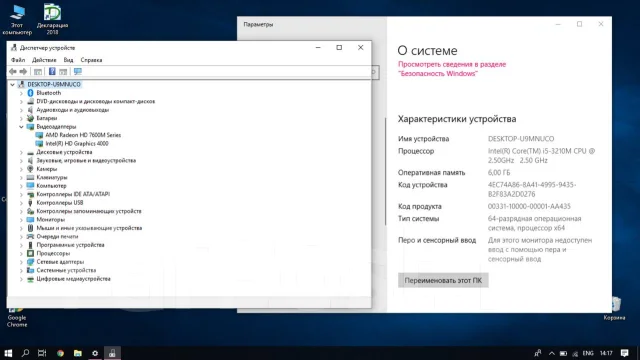Expand the Сетевые адаптеры category
640x360 pixels.
pyautogui.click(x=21, y=262)
